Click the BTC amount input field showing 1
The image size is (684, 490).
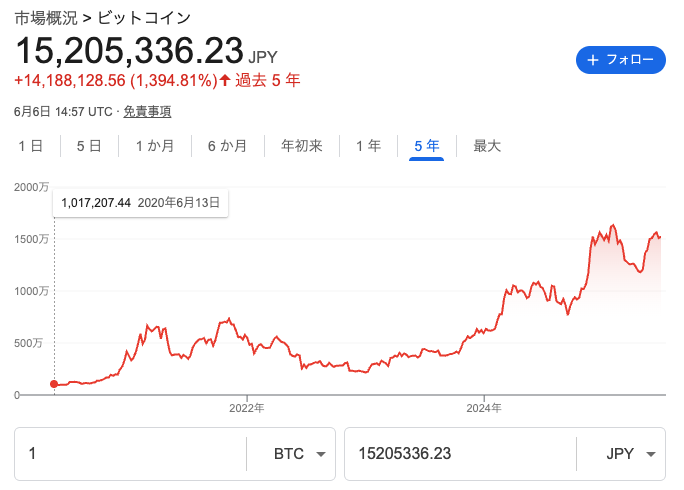(x=130, y=454)
